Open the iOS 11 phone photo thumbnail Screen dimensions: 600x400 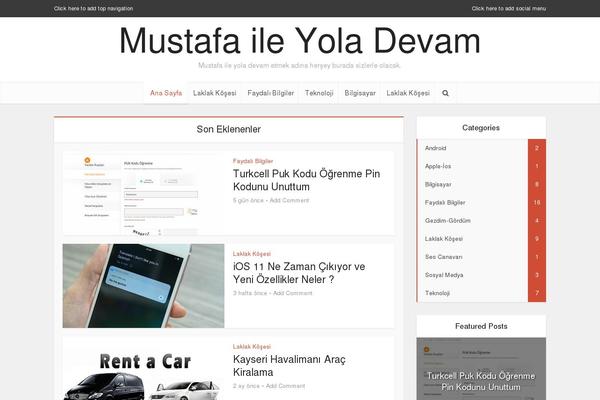[x=143, y=286]
